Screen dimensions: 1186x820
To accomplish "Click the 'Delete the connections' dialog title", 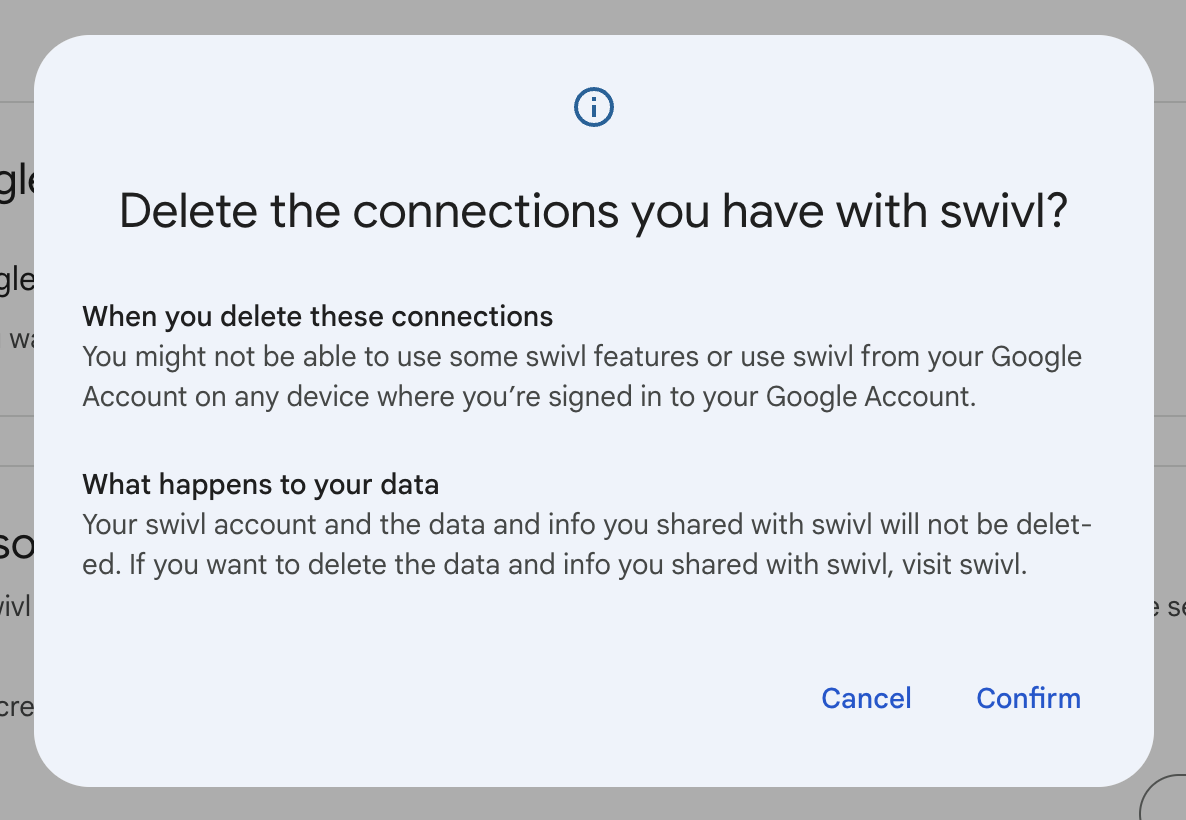I will (x=593, y=212).
